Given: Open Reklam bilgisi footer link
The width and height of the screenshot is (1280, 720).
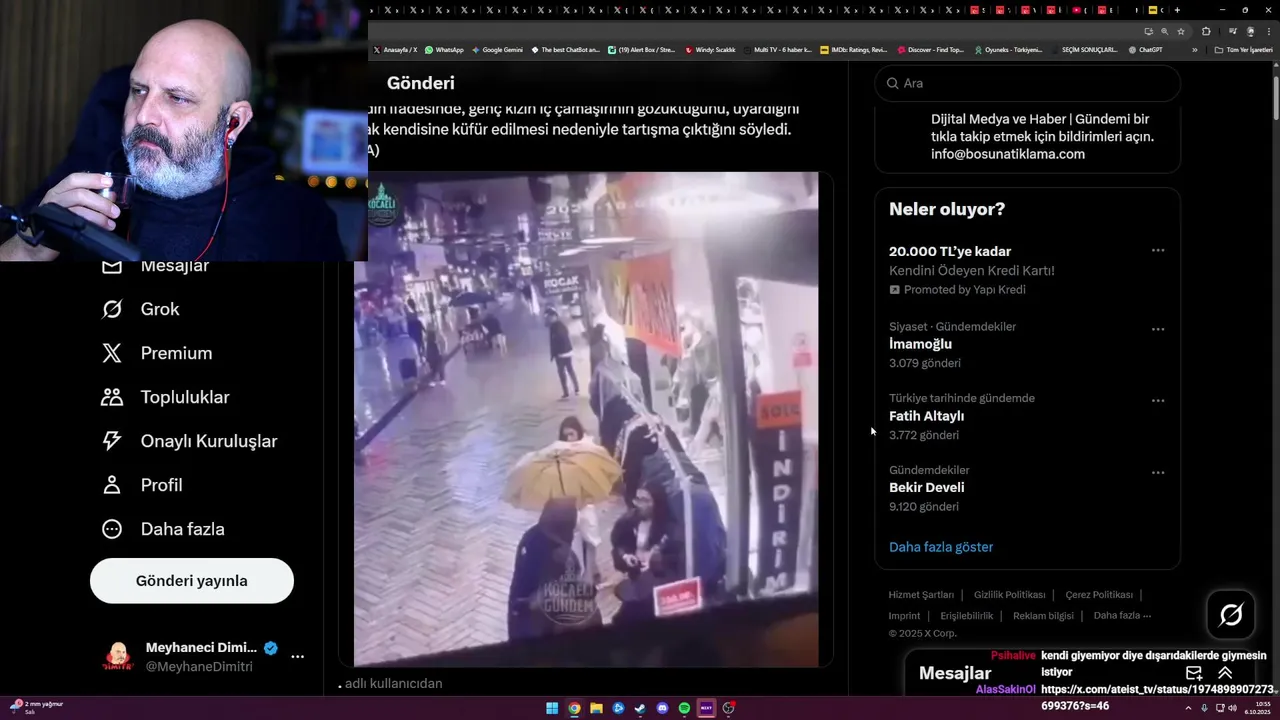Looking at the screenshot, I should [1043, 616].
